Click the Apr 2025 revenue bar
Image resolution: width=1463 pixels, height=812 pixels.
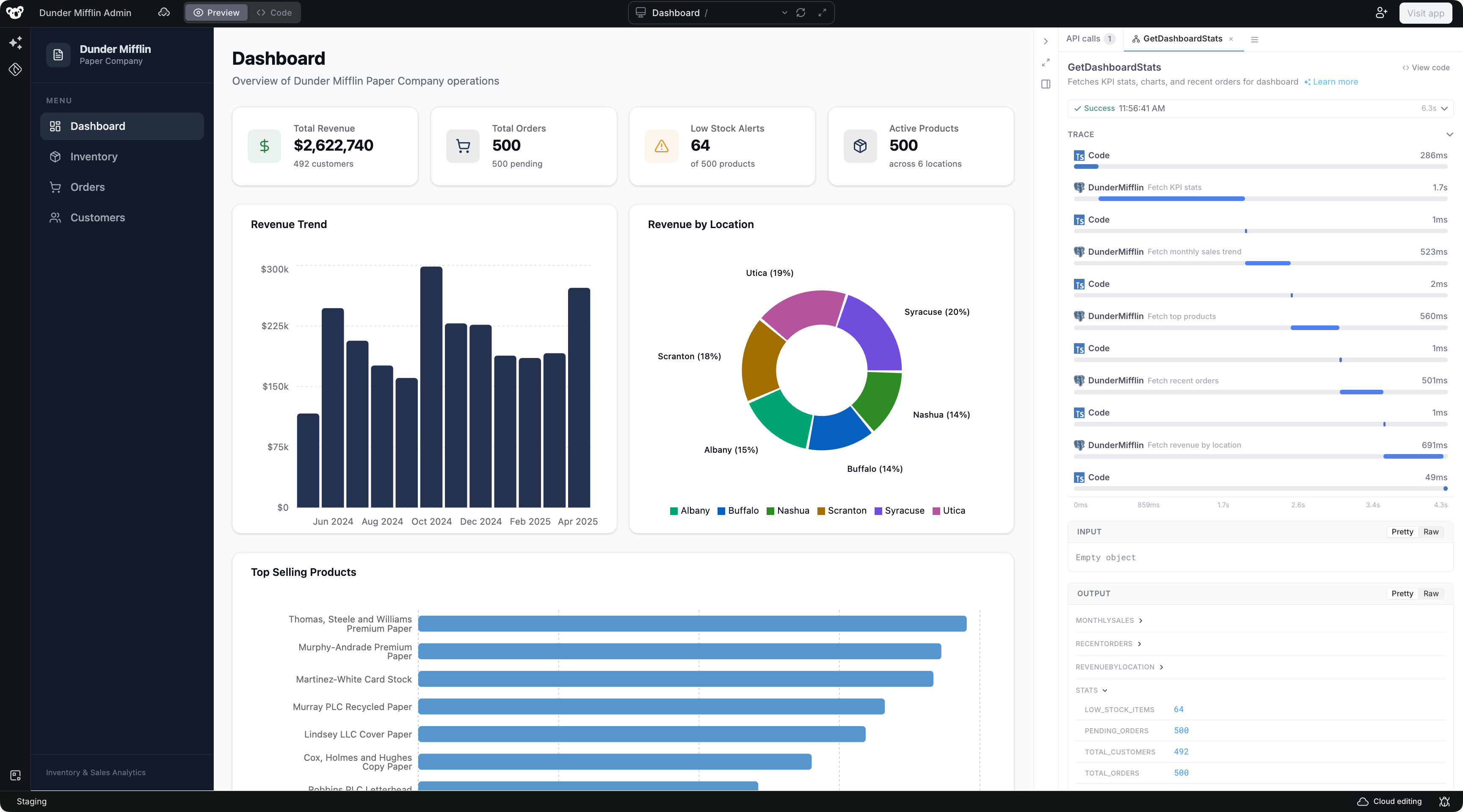click(579, 397)
